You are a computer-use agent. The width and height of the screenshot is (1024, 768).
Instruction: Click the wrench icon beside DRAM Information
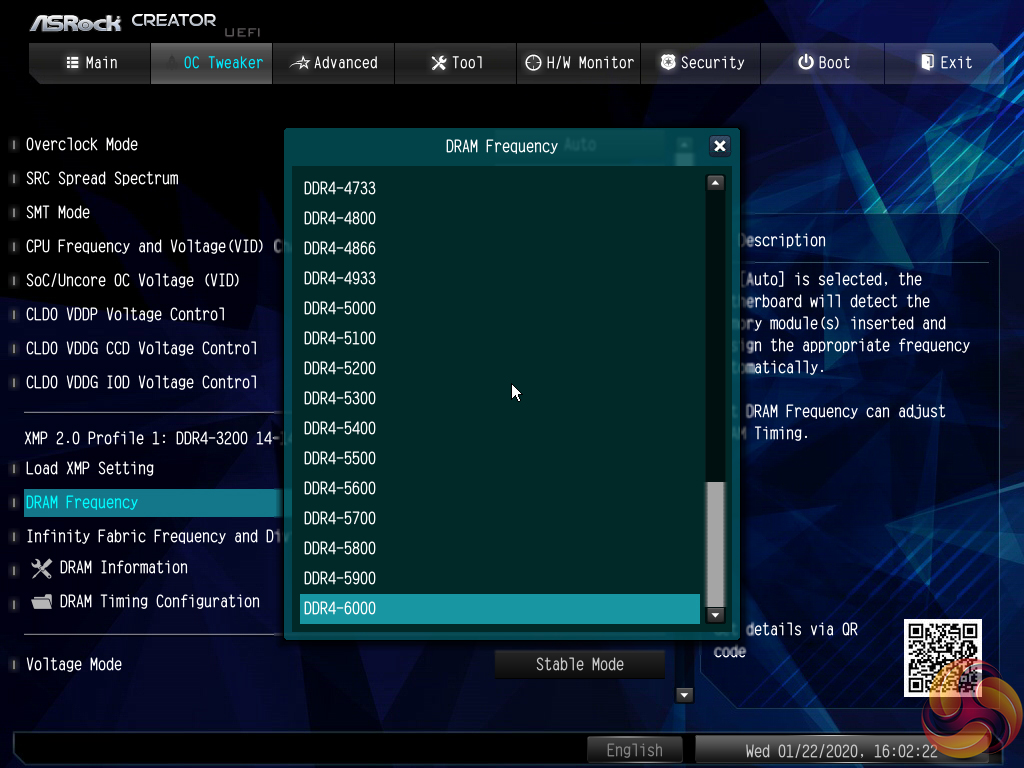point(41,568)
